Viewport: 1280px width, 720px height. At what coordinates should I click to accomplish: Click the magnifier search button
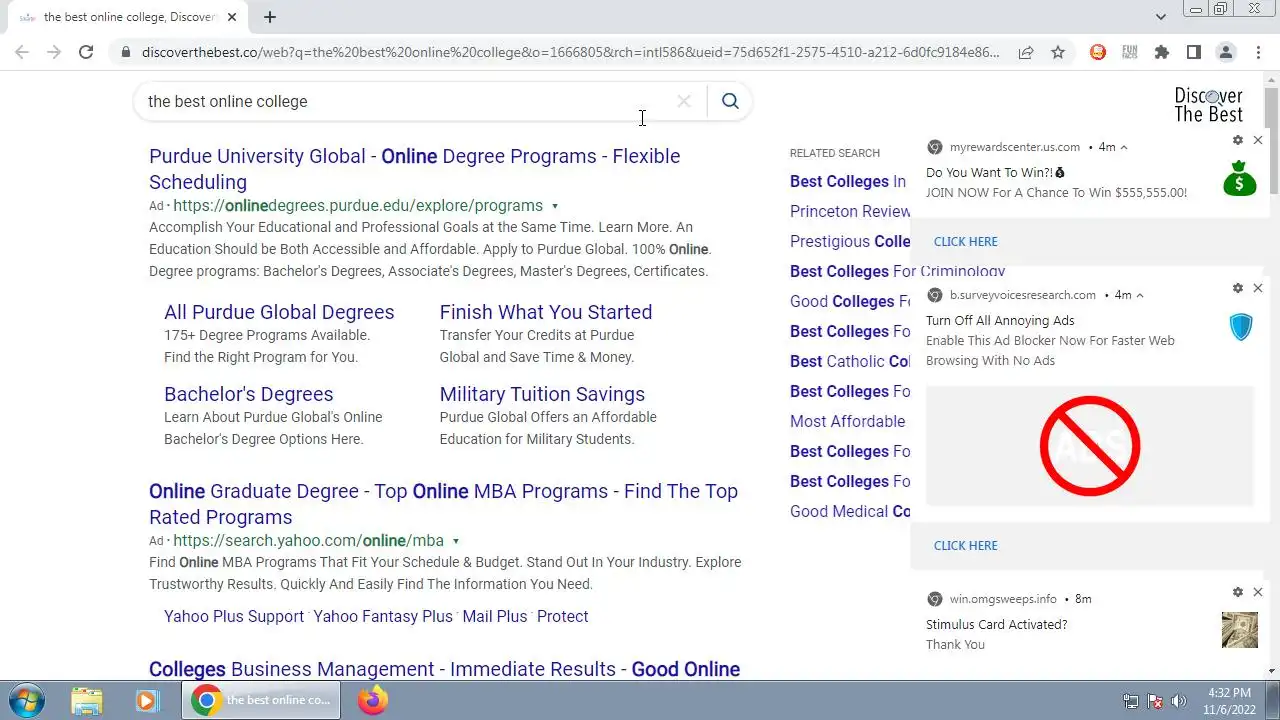[730, 101]
